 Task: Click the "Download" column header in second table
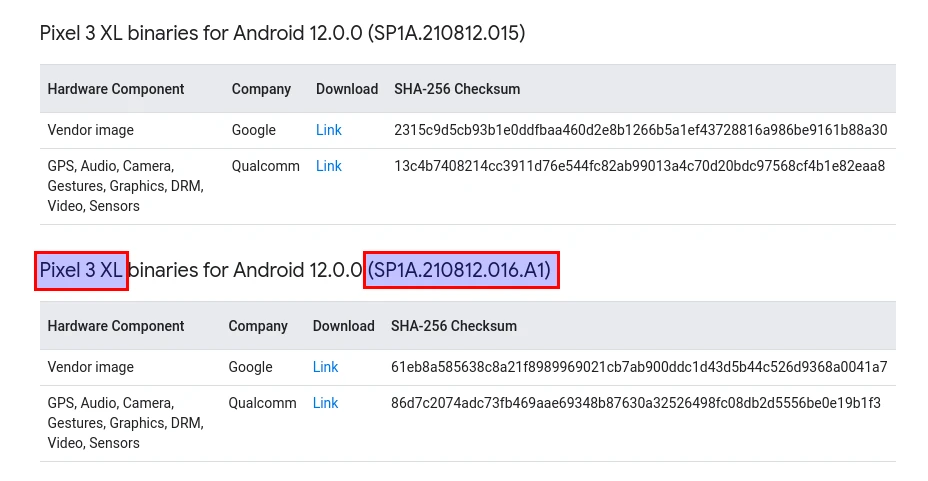343,326
